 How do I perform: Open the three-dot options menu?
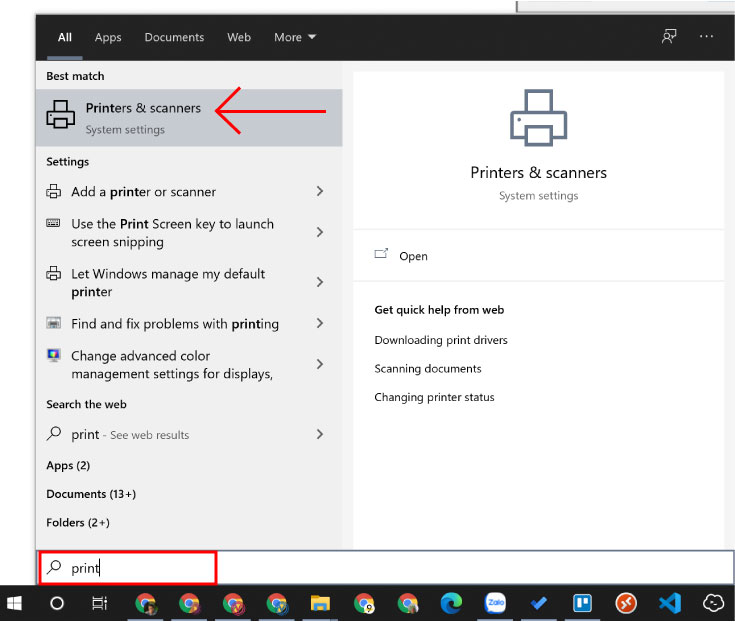[707, 37]
